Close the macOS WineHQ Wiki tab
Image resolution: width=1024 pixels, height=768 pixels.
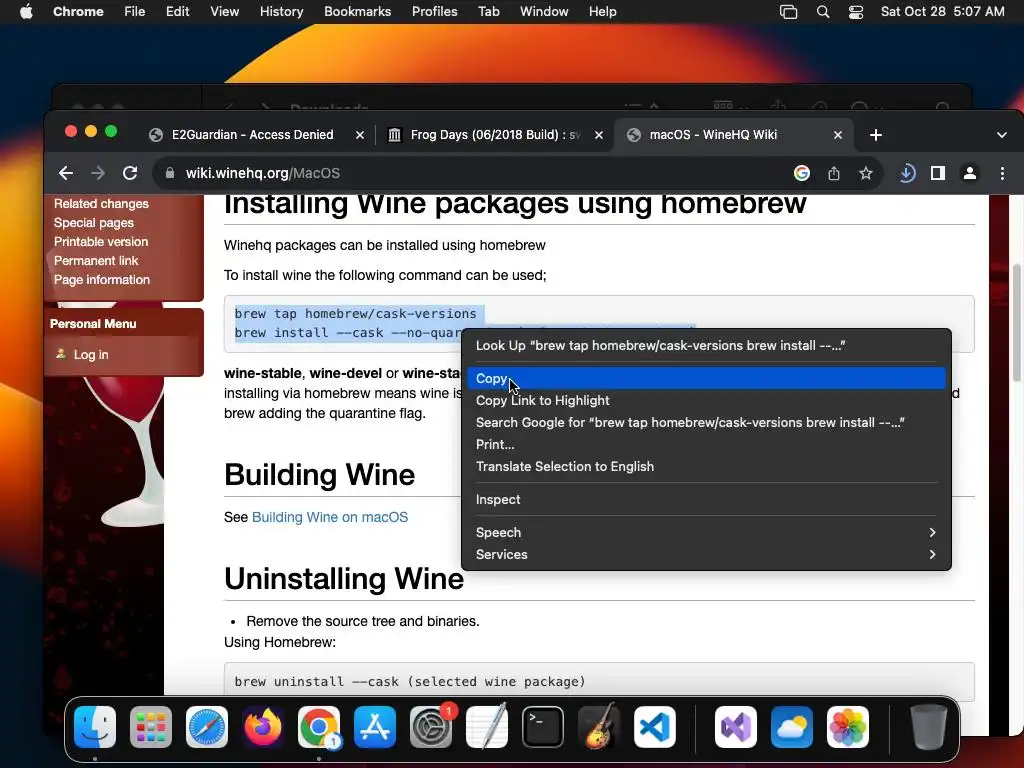tap(838, 135)
